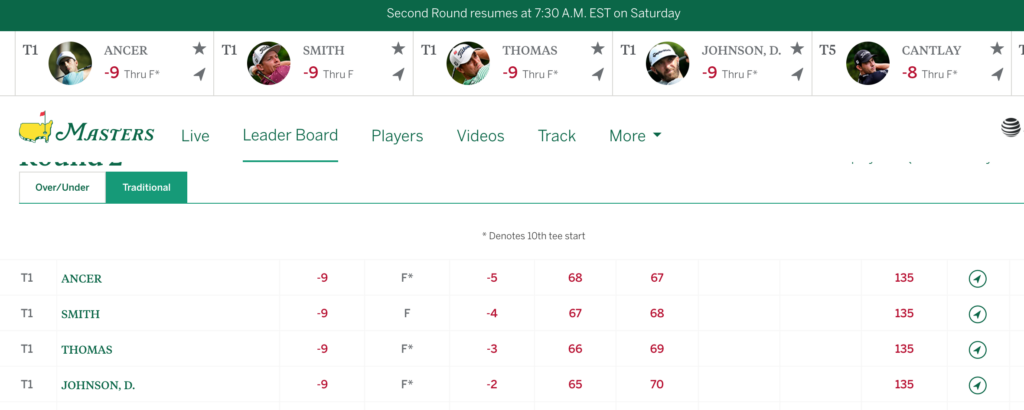Image resolution: width=1024 pixels, height=410 pixels.
Task: Track Johnson, D. with the arrow icon in his card
Action: (797, 74)
